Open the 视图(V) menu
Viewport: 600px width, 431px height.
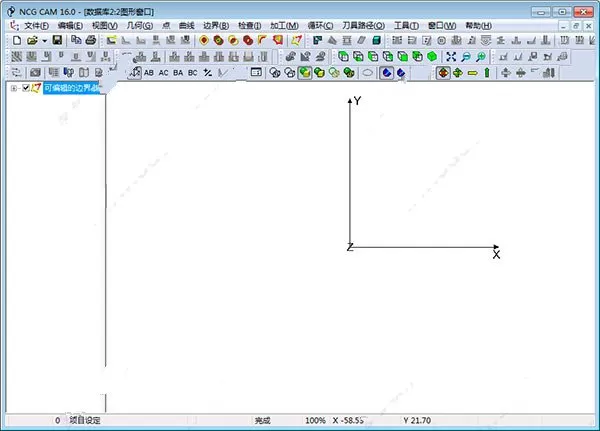[x=104, y=26]
